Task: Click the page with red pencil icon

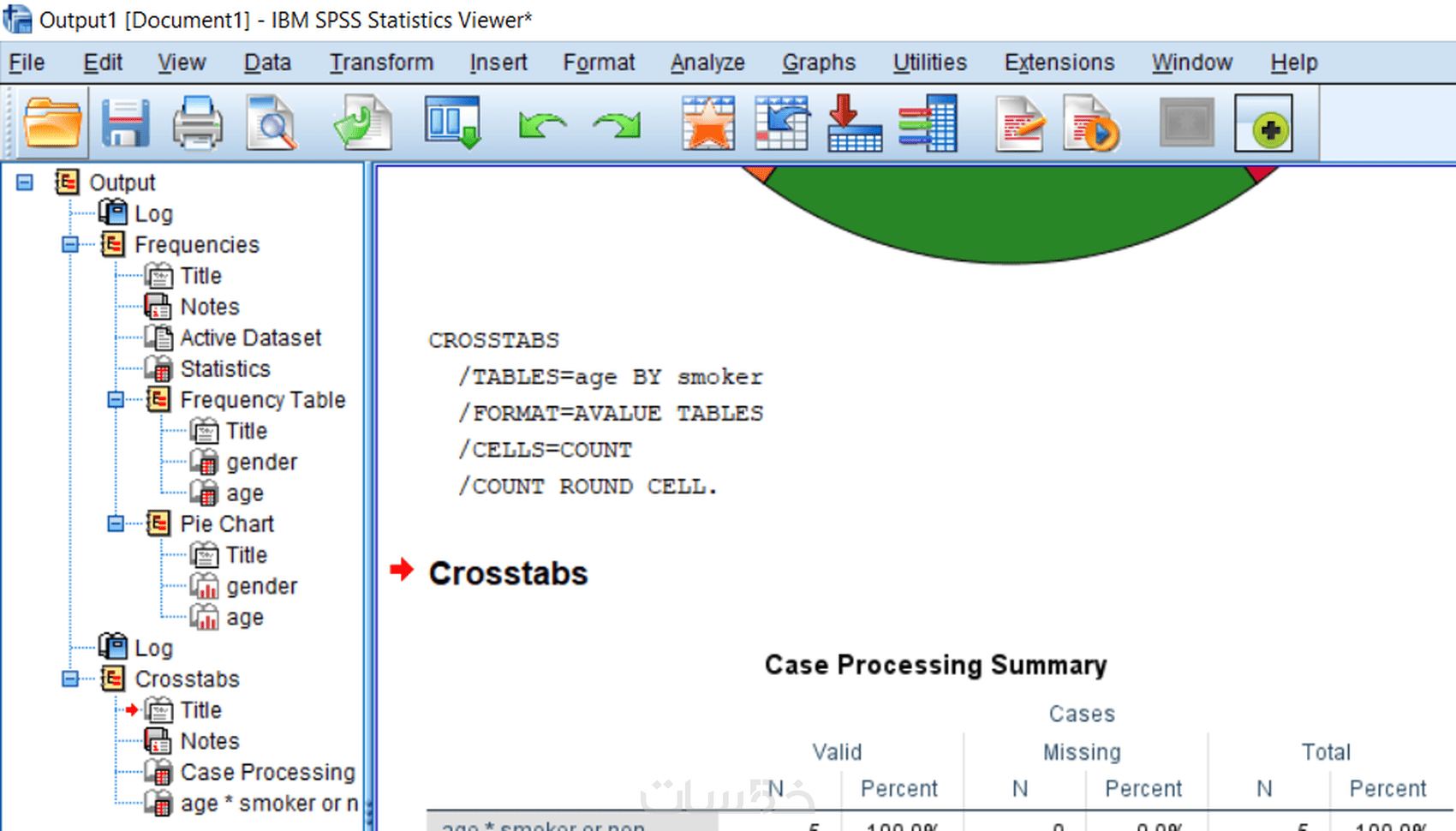Action: point(1019,124)
